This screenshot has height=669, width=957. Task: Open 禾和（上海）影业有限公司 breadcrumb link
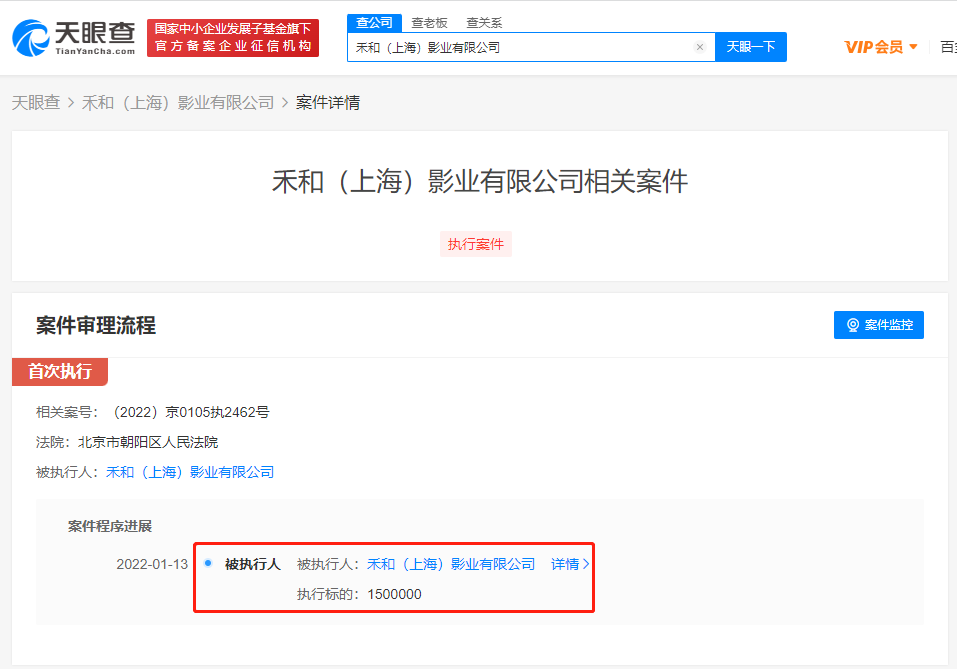[178, 103]
